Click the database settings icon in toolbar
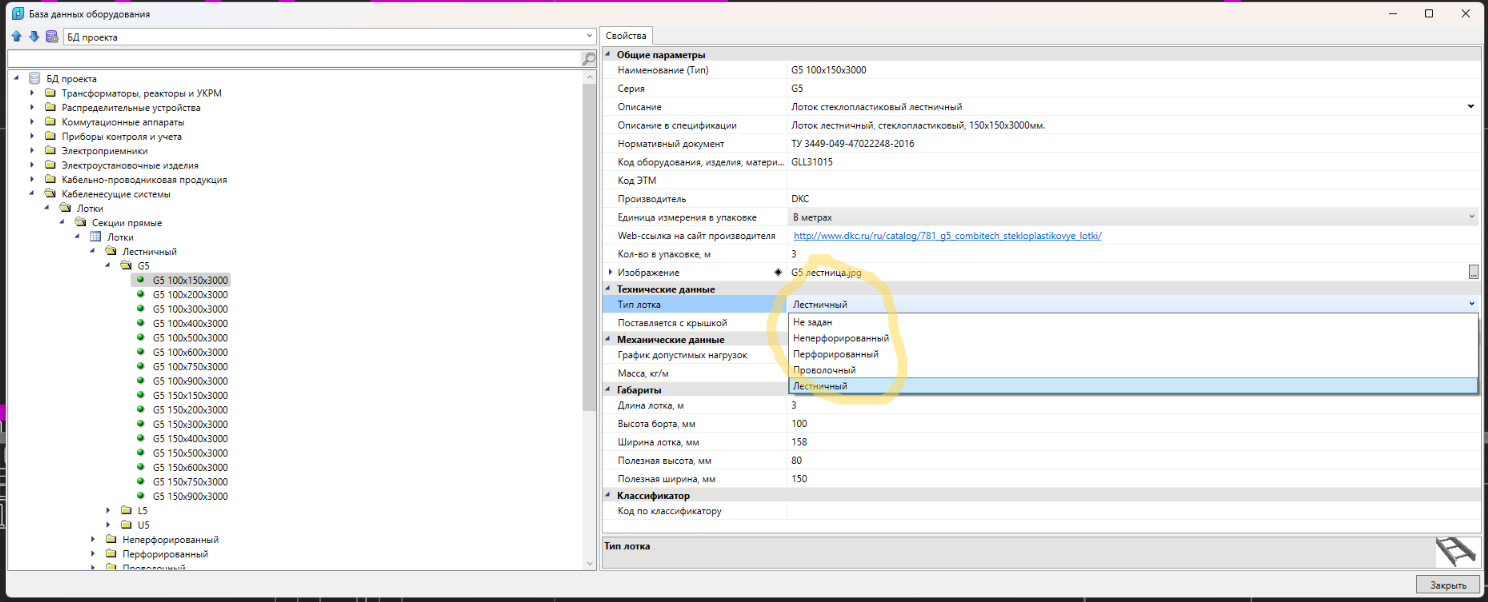The height and width of the screenshot is (602, 1488). click(51, 37)
